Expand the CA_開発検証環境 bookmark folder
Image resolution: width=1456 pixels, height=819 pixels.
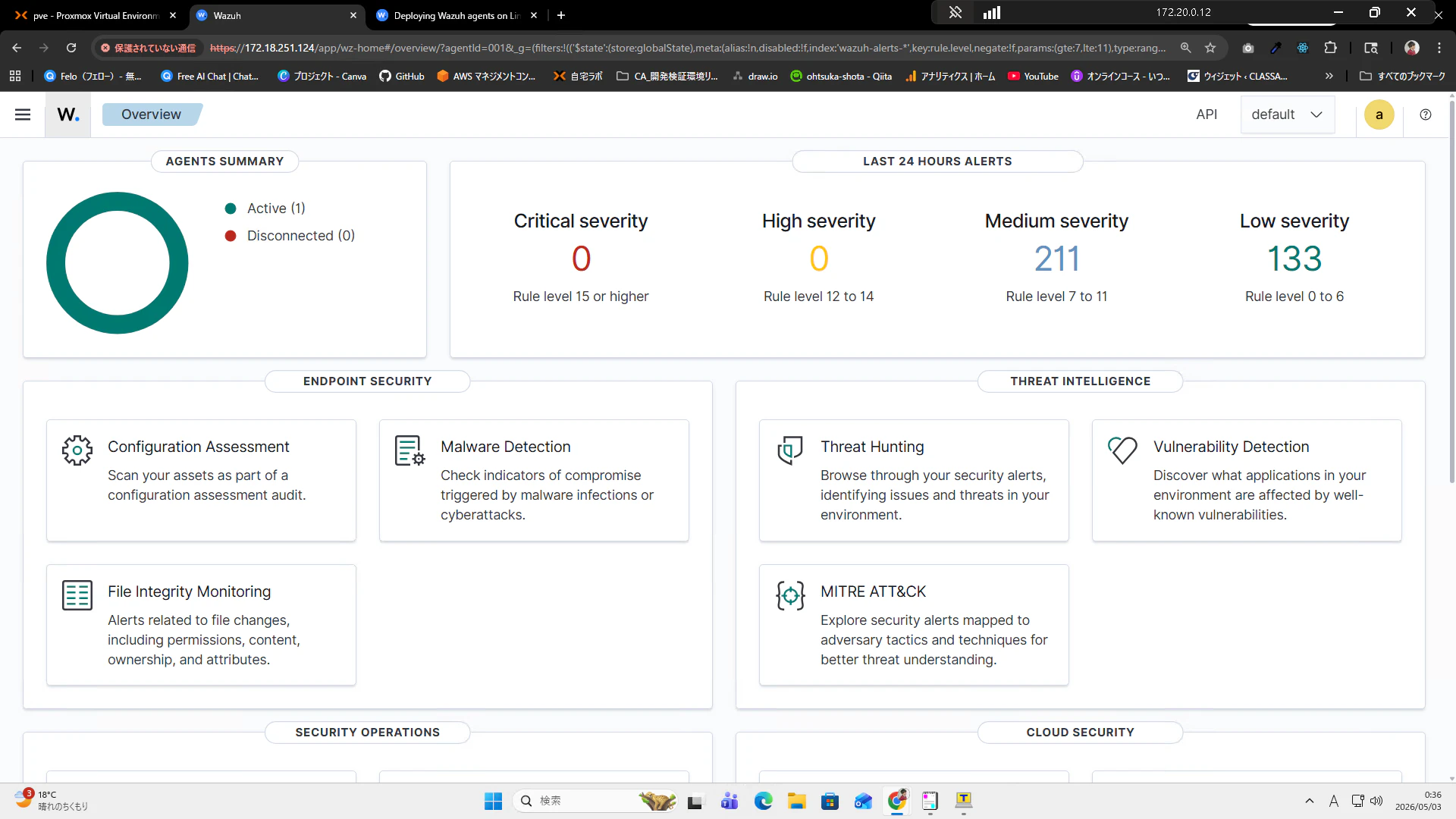(667, 76)
